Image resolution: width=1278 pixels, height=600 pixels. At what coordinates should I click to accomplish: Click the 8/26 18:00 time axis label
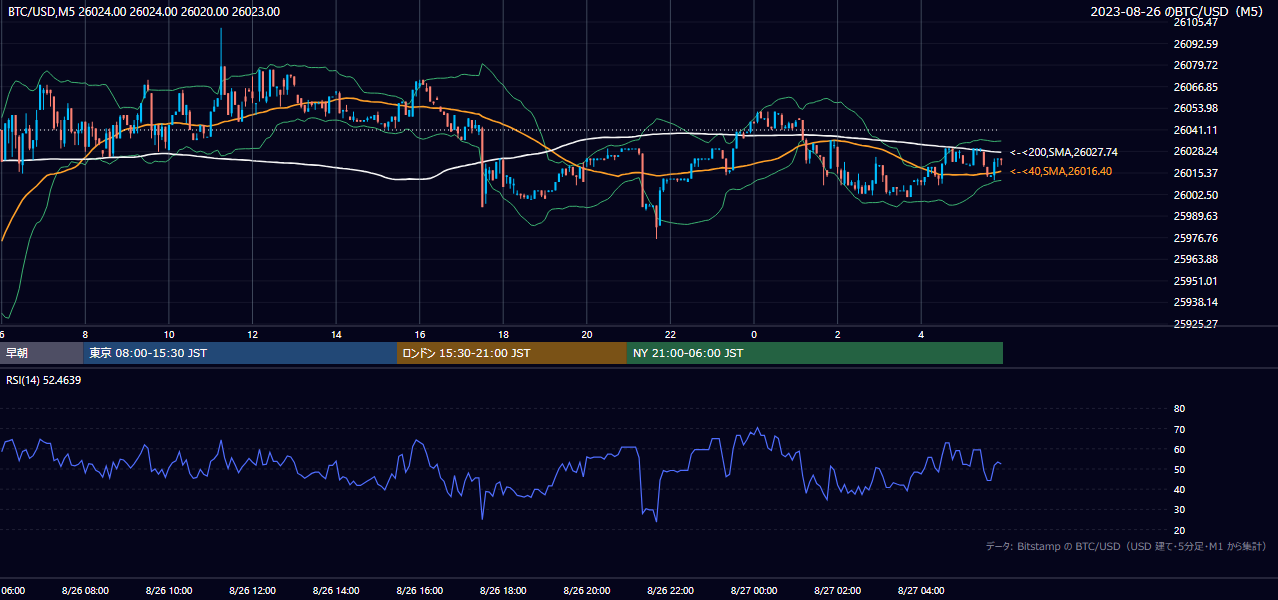[503, 591]
